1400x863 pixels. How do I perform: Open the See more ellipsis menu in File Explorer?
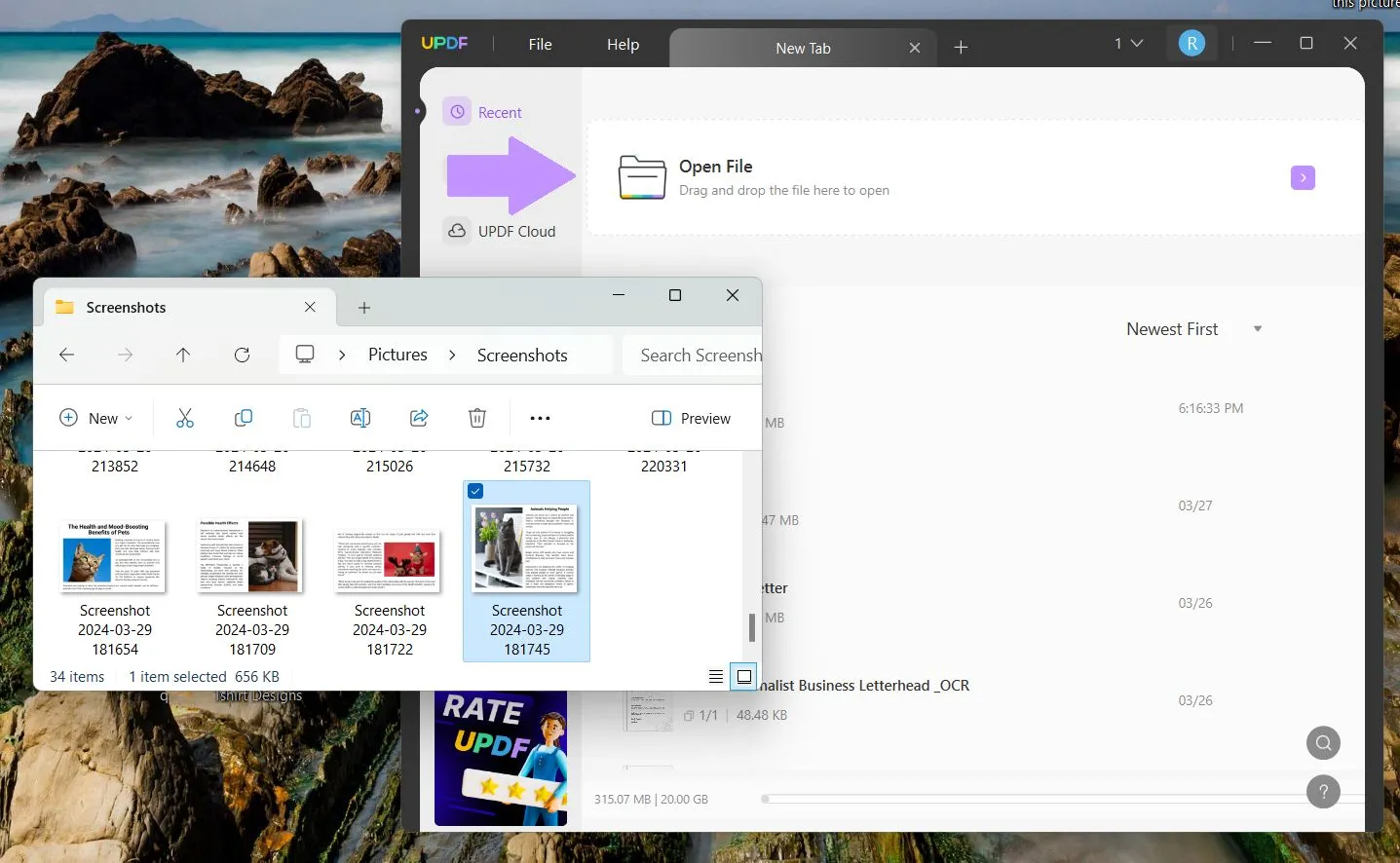click(540, 418)
